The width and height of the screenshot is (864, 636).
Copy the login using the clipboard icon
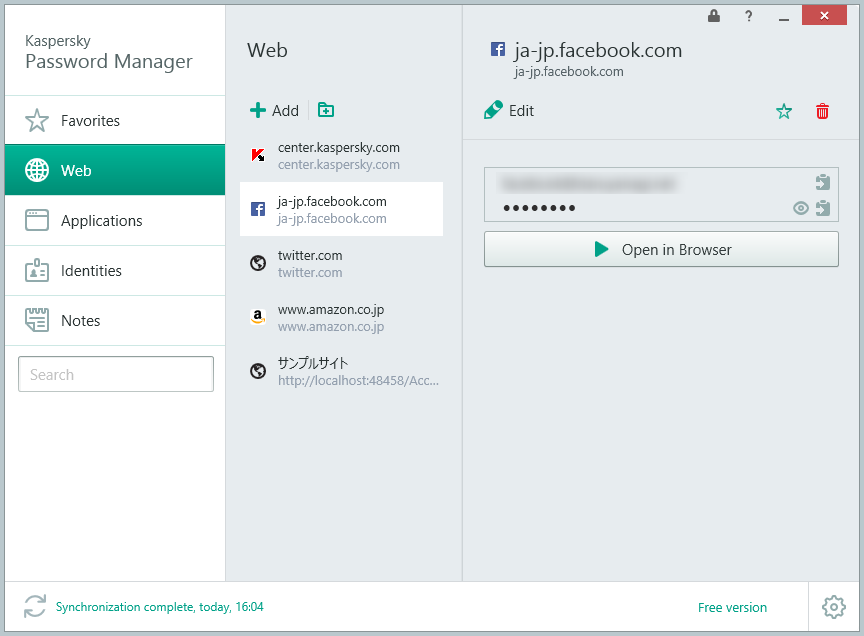pos(822,182)
